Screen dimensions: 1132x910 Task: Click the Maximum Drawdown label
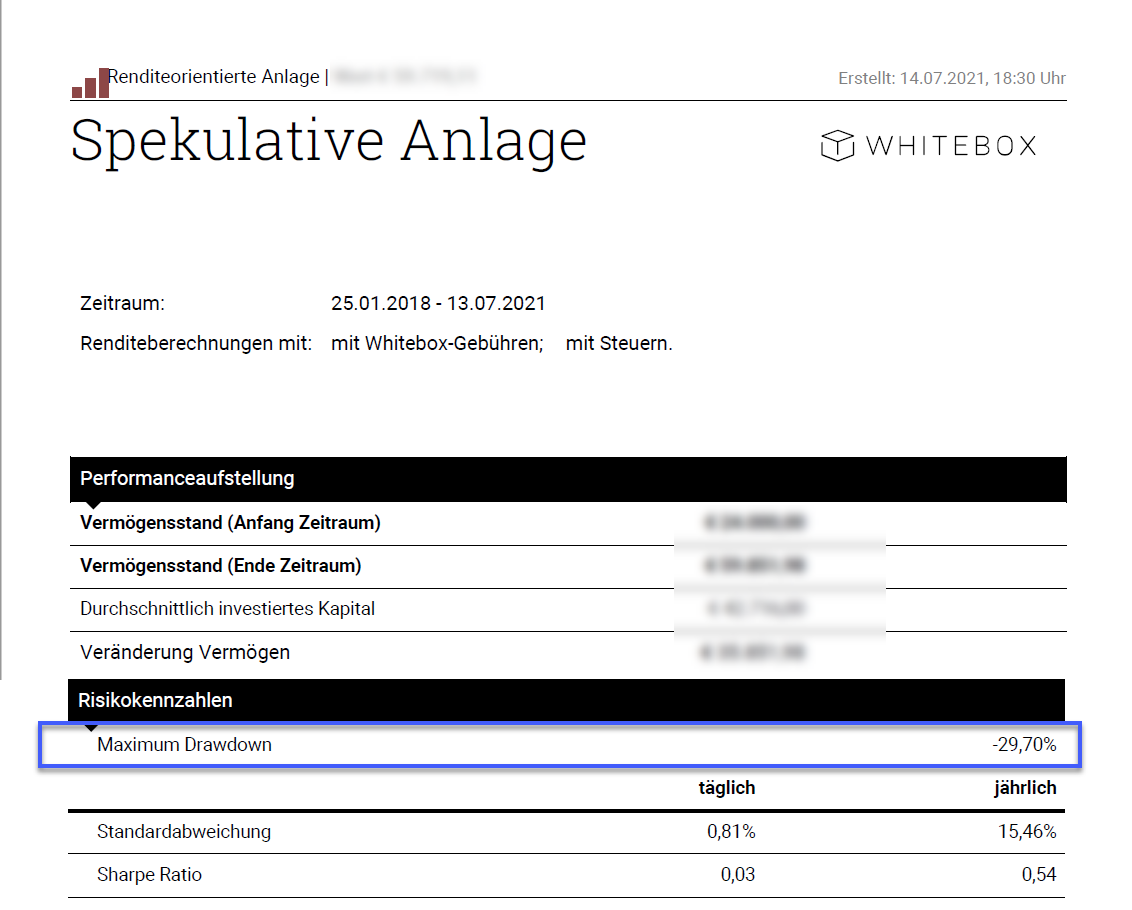point(184,745)
